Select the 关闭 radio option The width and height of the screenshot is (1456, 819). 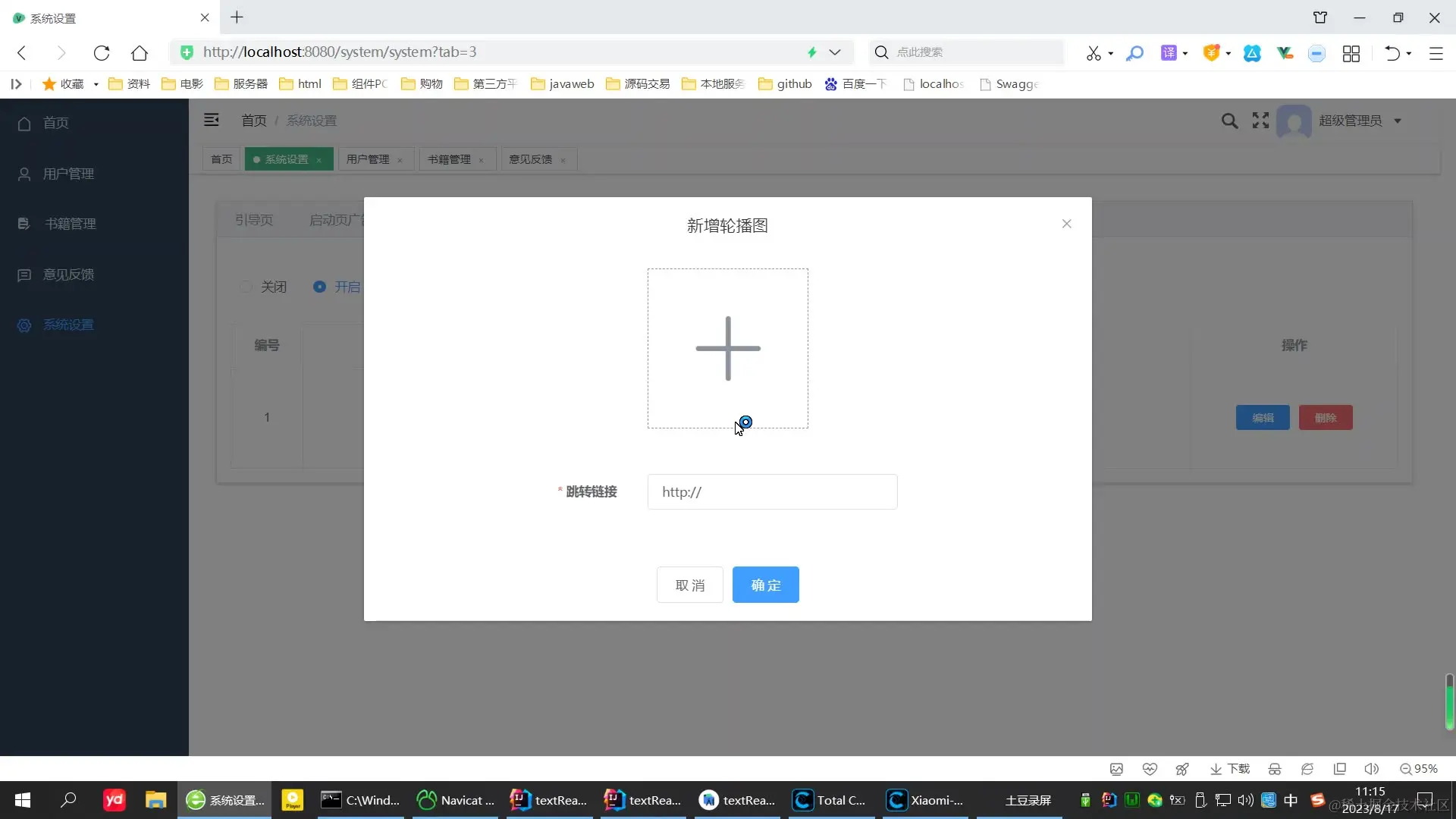coord(246,287)
